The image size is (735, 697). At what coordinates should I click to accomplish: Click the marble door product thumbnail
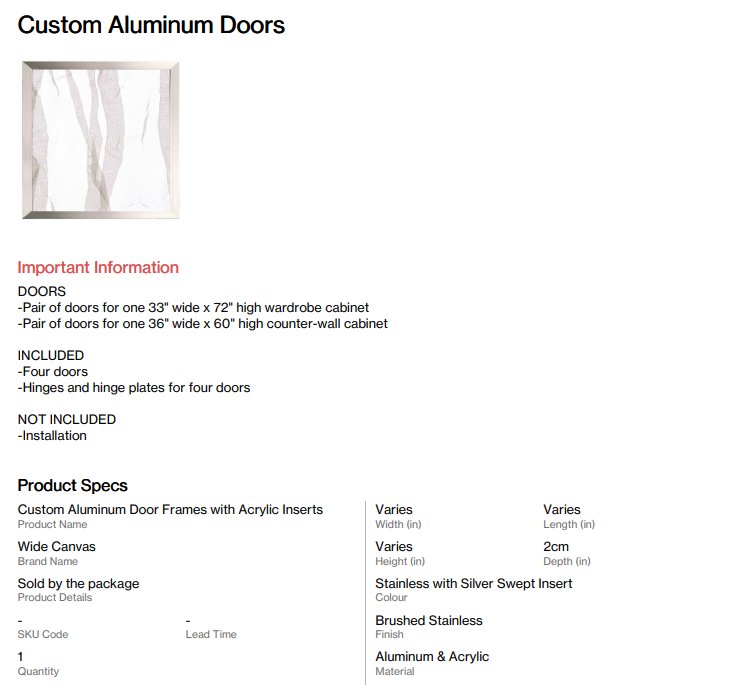click(x=100, y=140)
